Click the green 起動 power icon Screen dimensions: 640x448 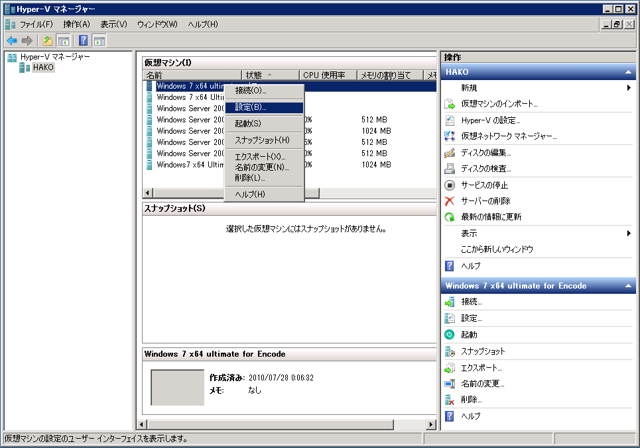pyautogui.click(x=449, y=335)
